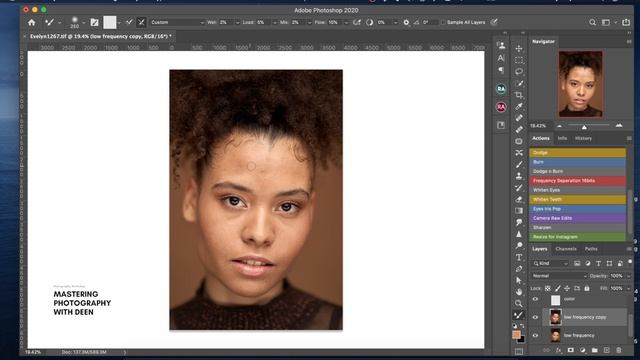
Task: Click the Navigator preview thumbnail
Action: pyautogui.click(x=580, y=84)
